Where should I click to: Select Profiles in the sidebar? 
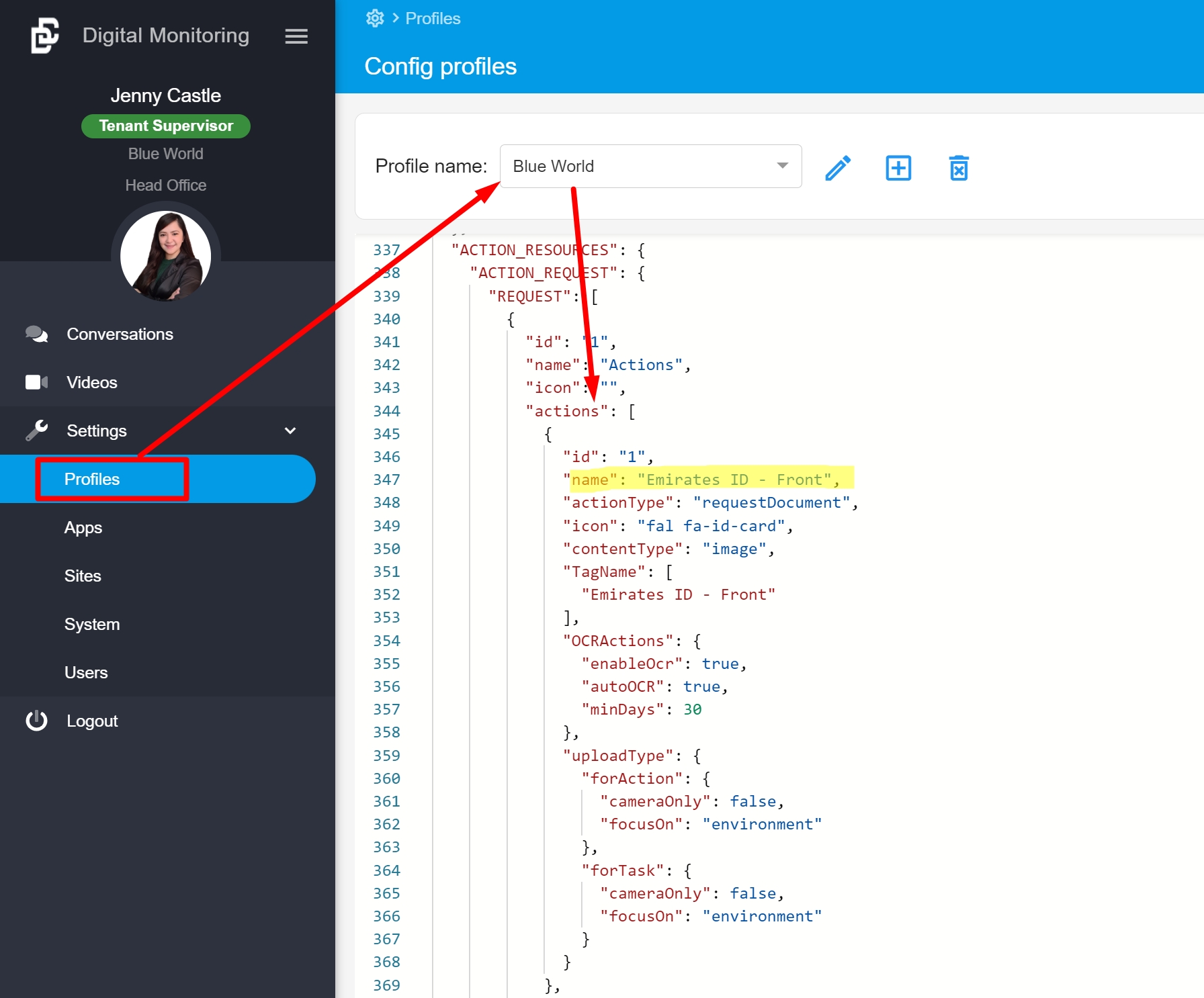[x=92, y=479]
